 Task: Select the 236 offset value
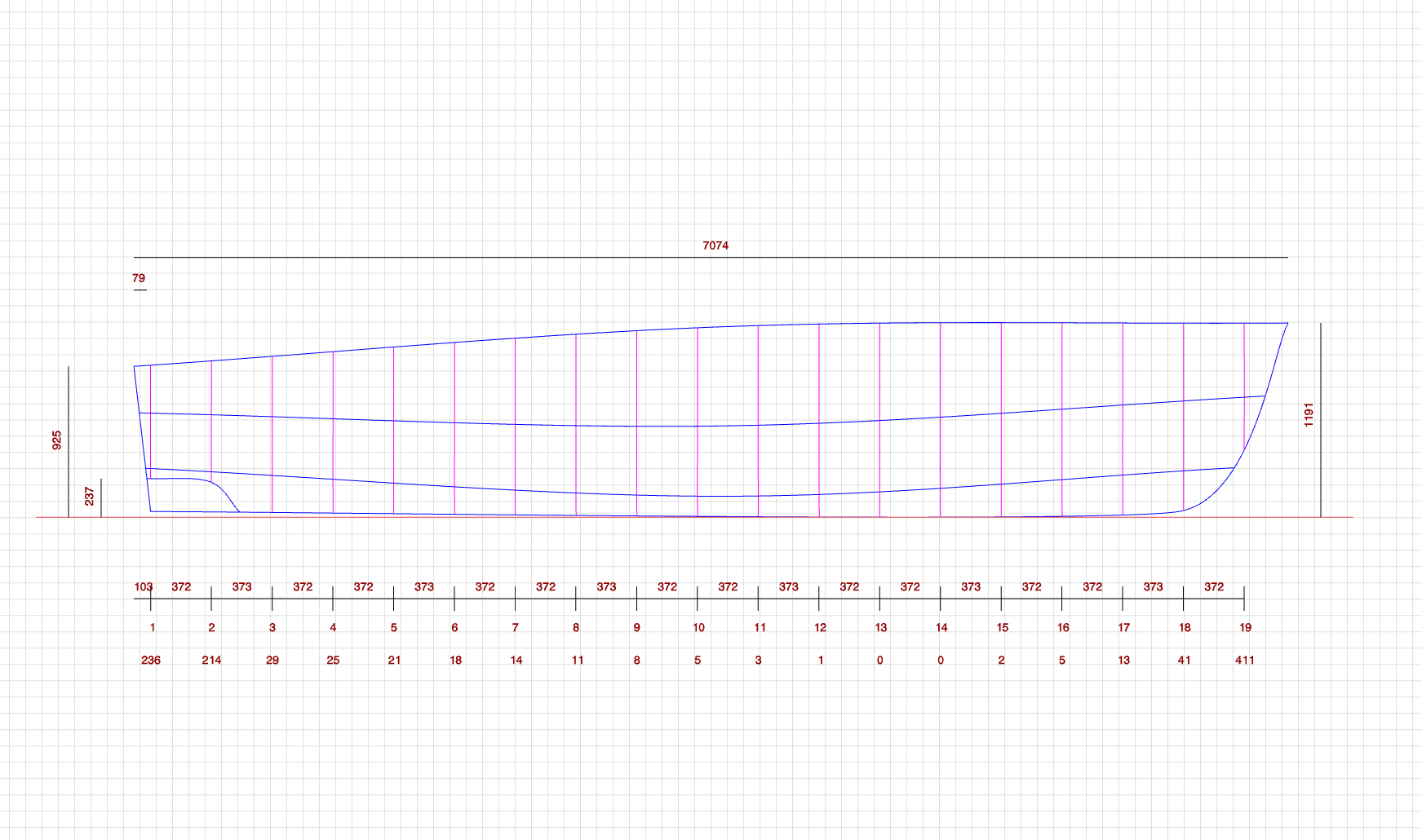pos(151,660)
